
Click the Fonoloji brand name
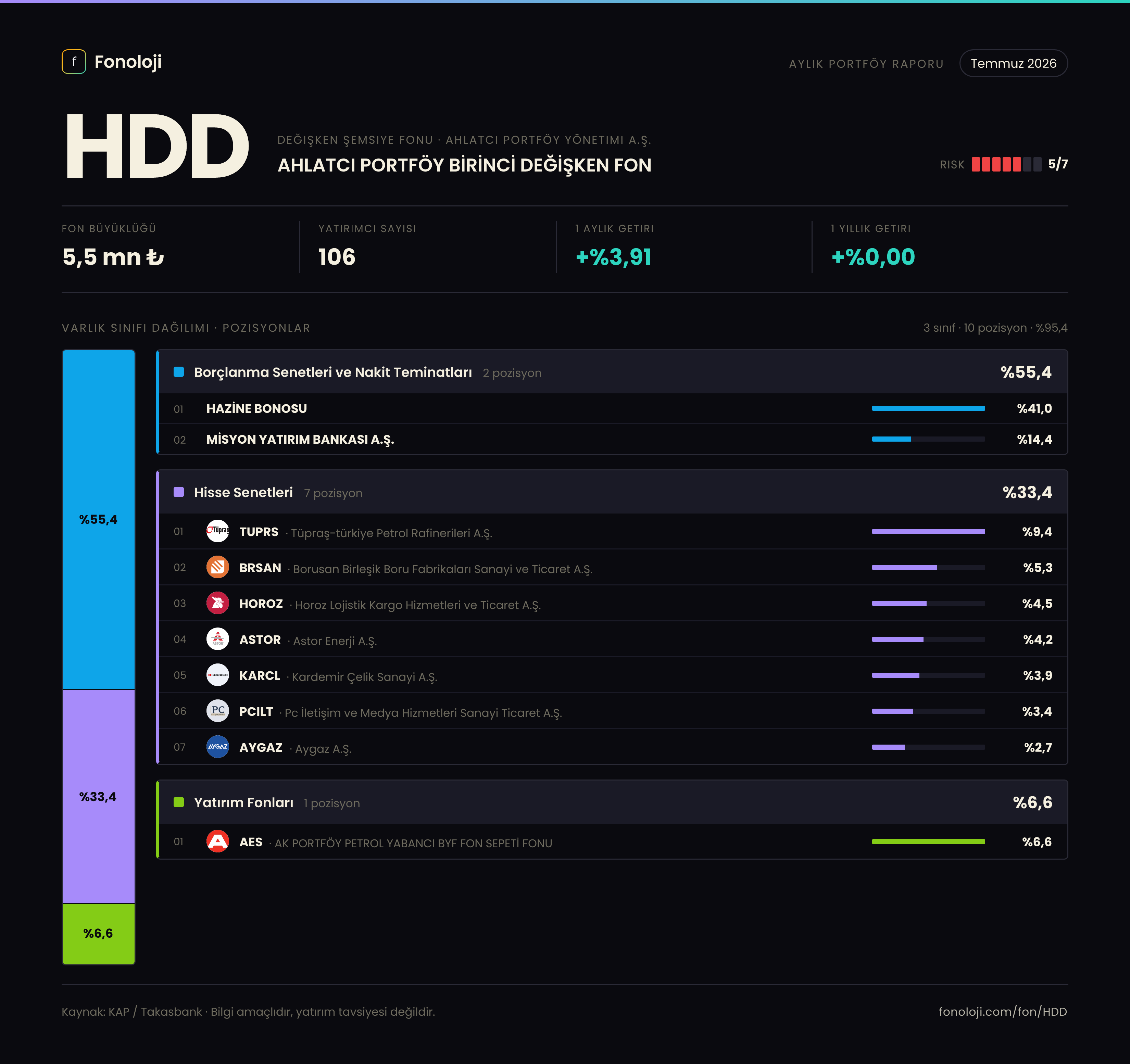(x=128, y=61)
